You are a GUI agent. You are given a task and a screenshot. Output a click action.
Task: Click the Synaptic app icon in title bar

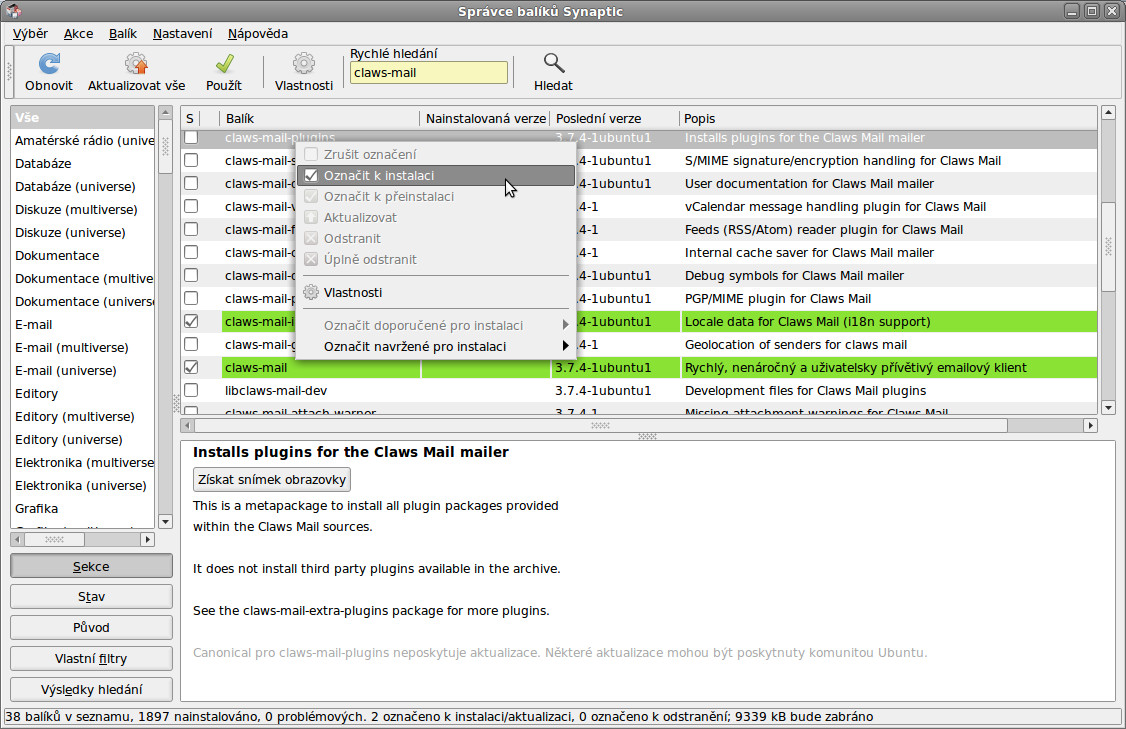[13, 11]
